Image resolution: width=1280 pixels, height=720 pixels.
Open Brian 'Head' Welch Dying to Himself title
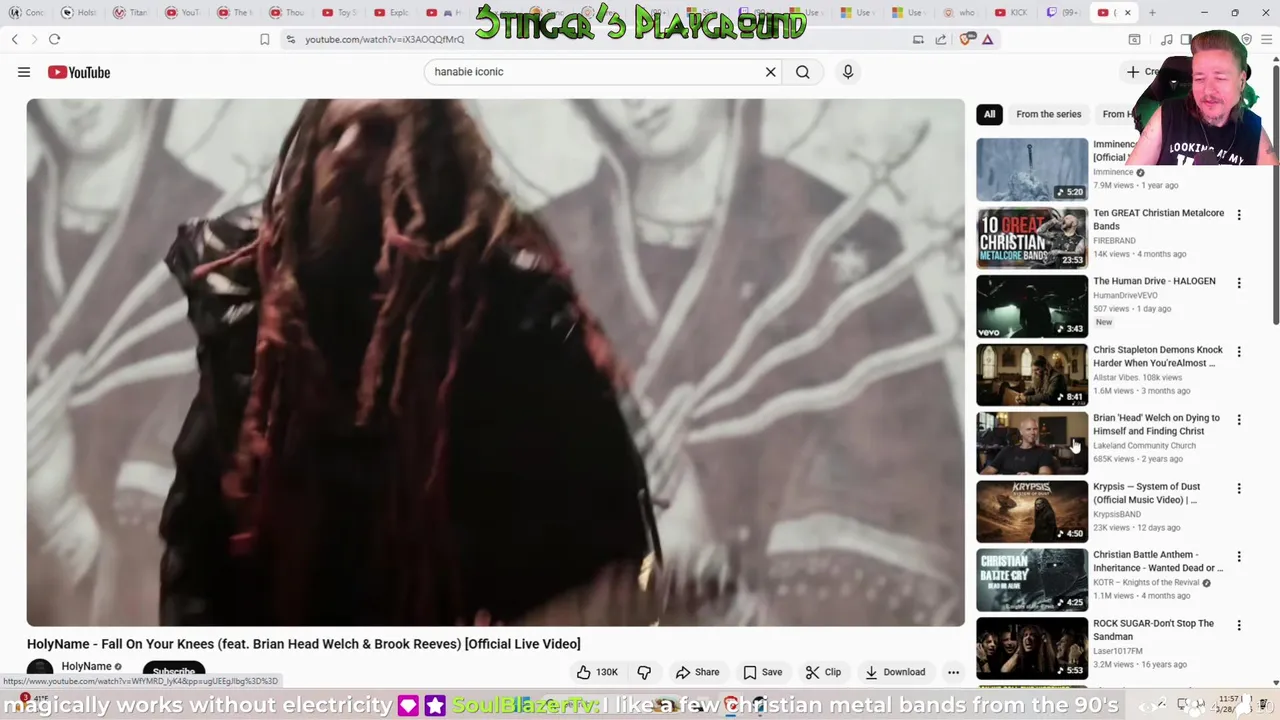click(1156, 424)
